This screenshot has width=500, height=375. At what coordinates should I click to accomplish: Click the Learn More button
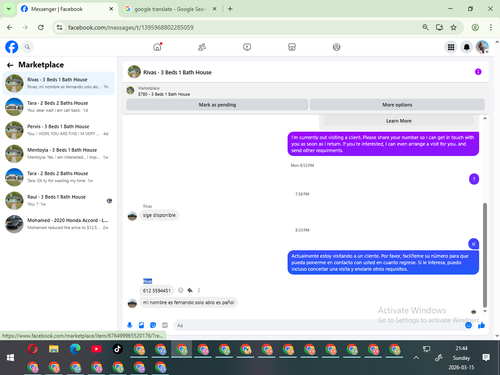399,121
